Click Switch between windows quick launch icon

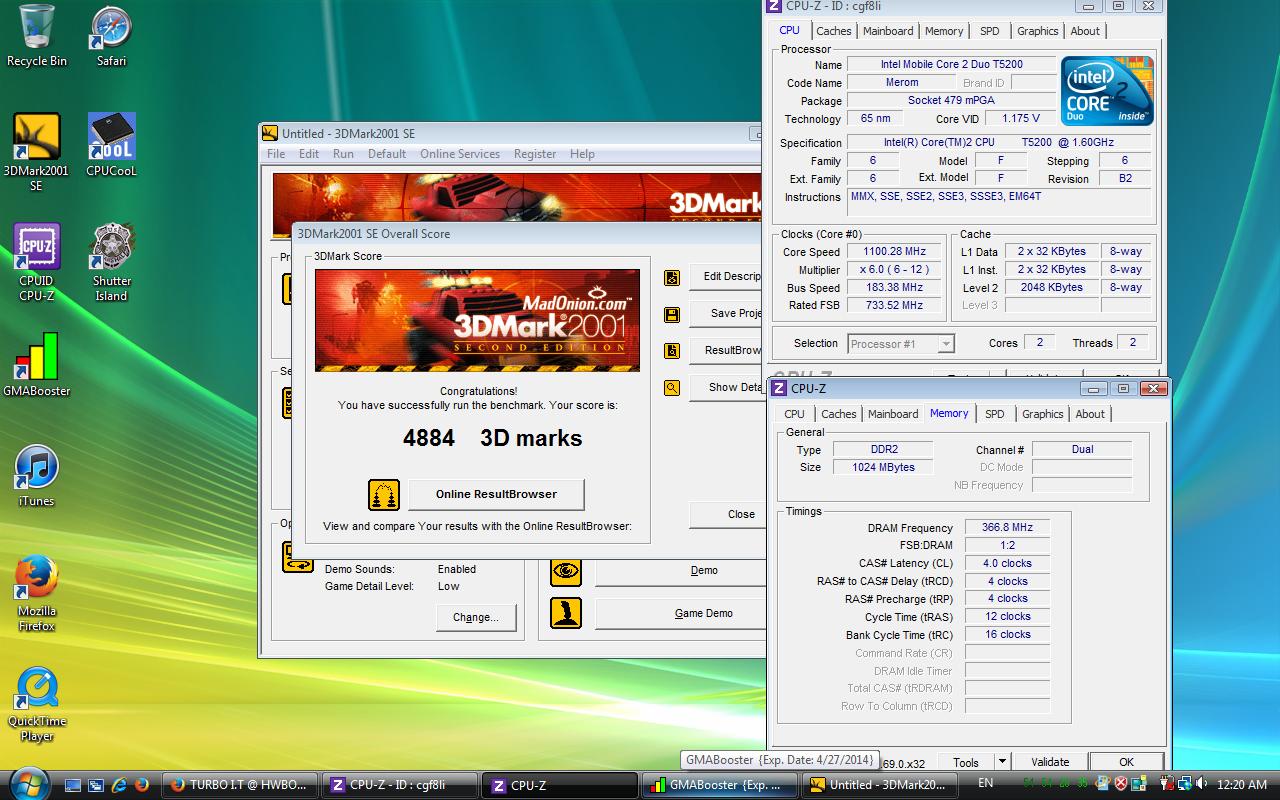(x=96, y=785)
